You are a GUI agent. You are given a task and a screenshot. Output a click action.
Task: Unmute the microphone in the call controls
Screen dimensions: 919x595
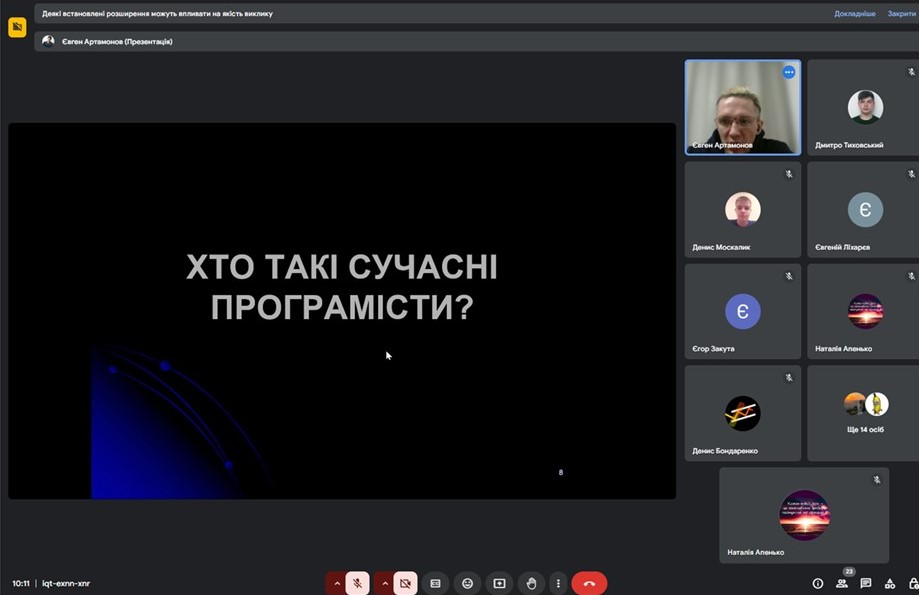click(357, 583)
